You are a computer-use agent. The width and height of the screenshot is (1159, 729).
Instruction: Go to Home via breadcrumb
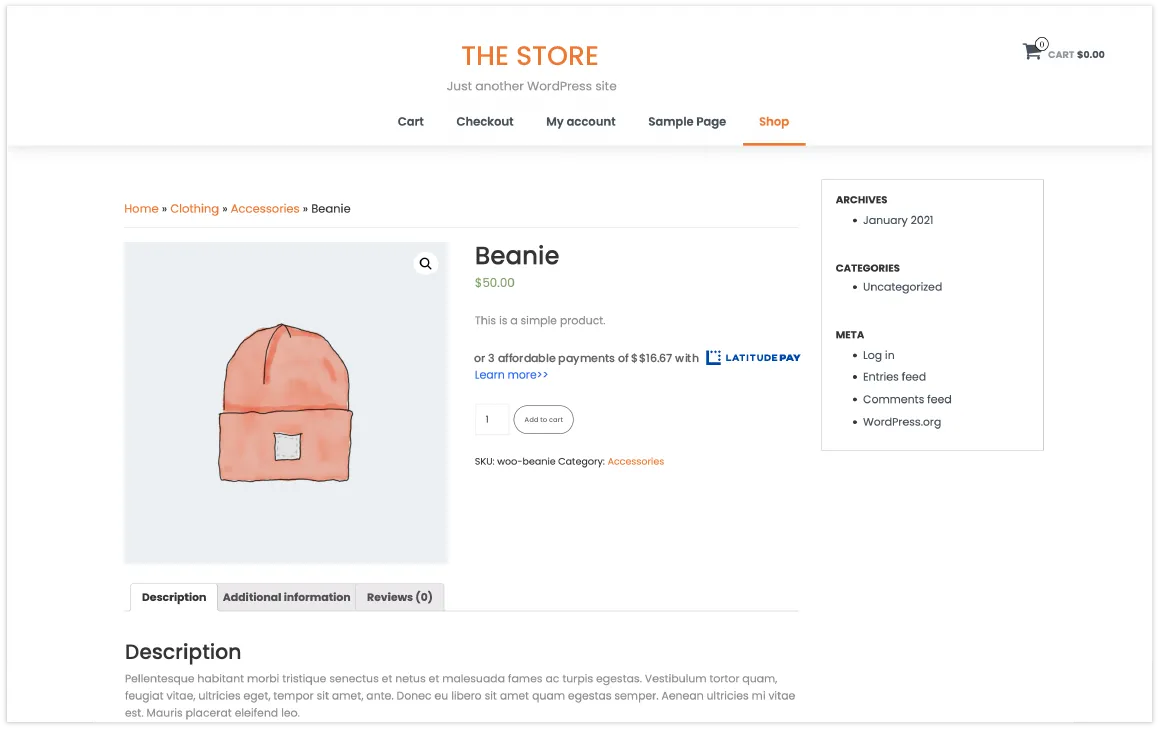[141, 208]
